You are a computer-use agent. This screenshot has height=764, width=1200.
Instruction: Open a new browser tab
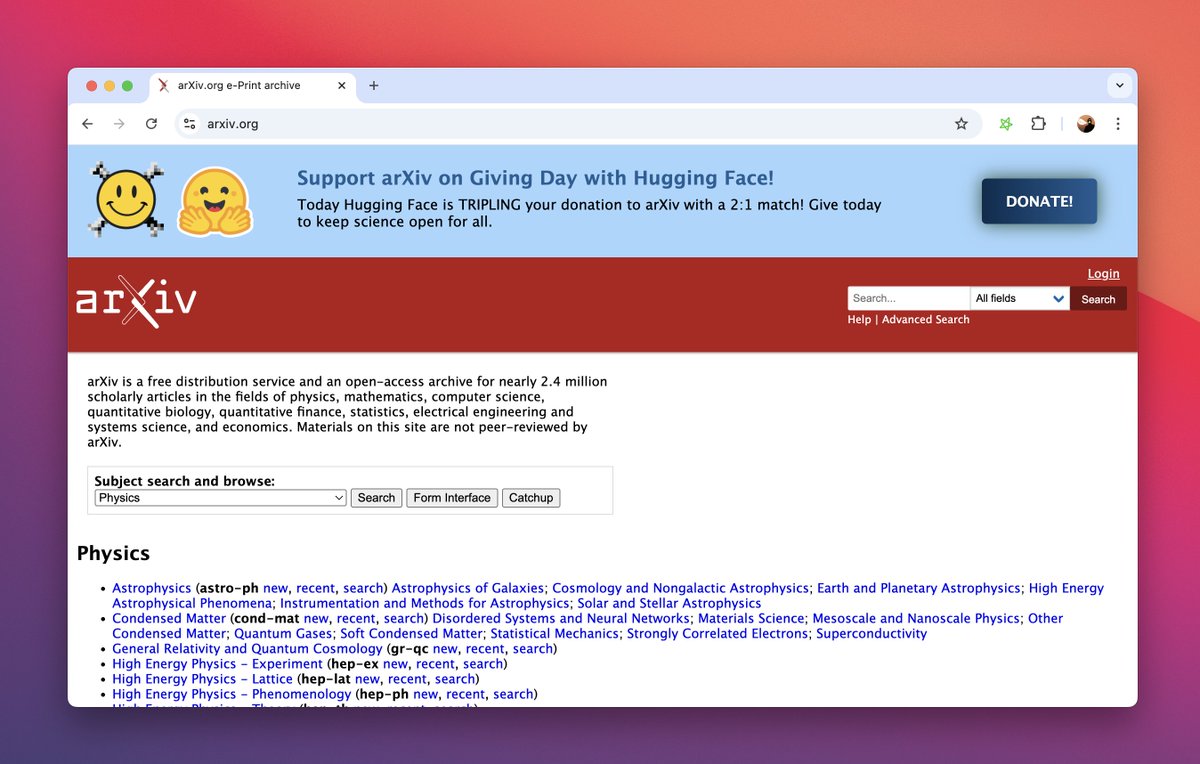click(373, 86)
